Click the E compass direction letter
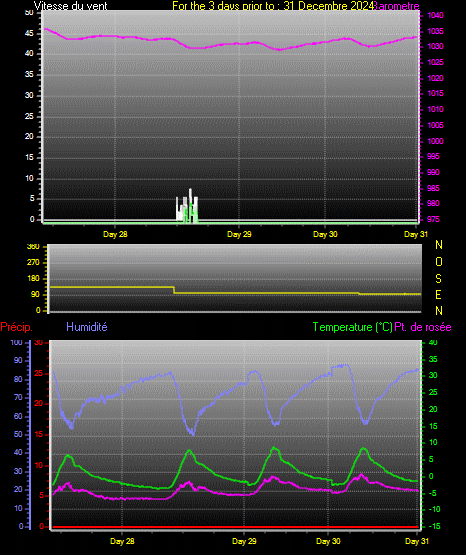Image resolution: width=466 pixels, height=555 pixels. click(x=438, y=295)
